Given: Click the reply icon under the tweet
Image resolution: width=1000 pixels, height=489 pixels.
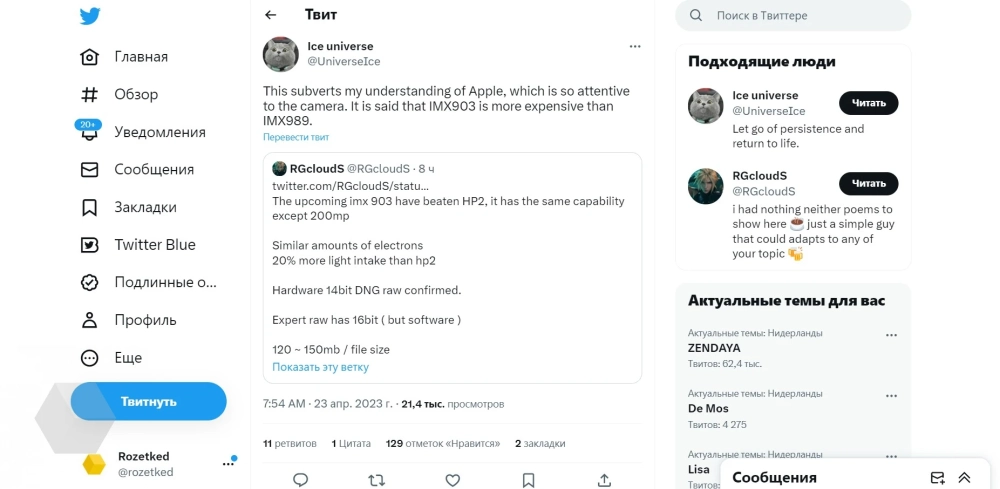Looking at the screenshot, I should 300,480.
